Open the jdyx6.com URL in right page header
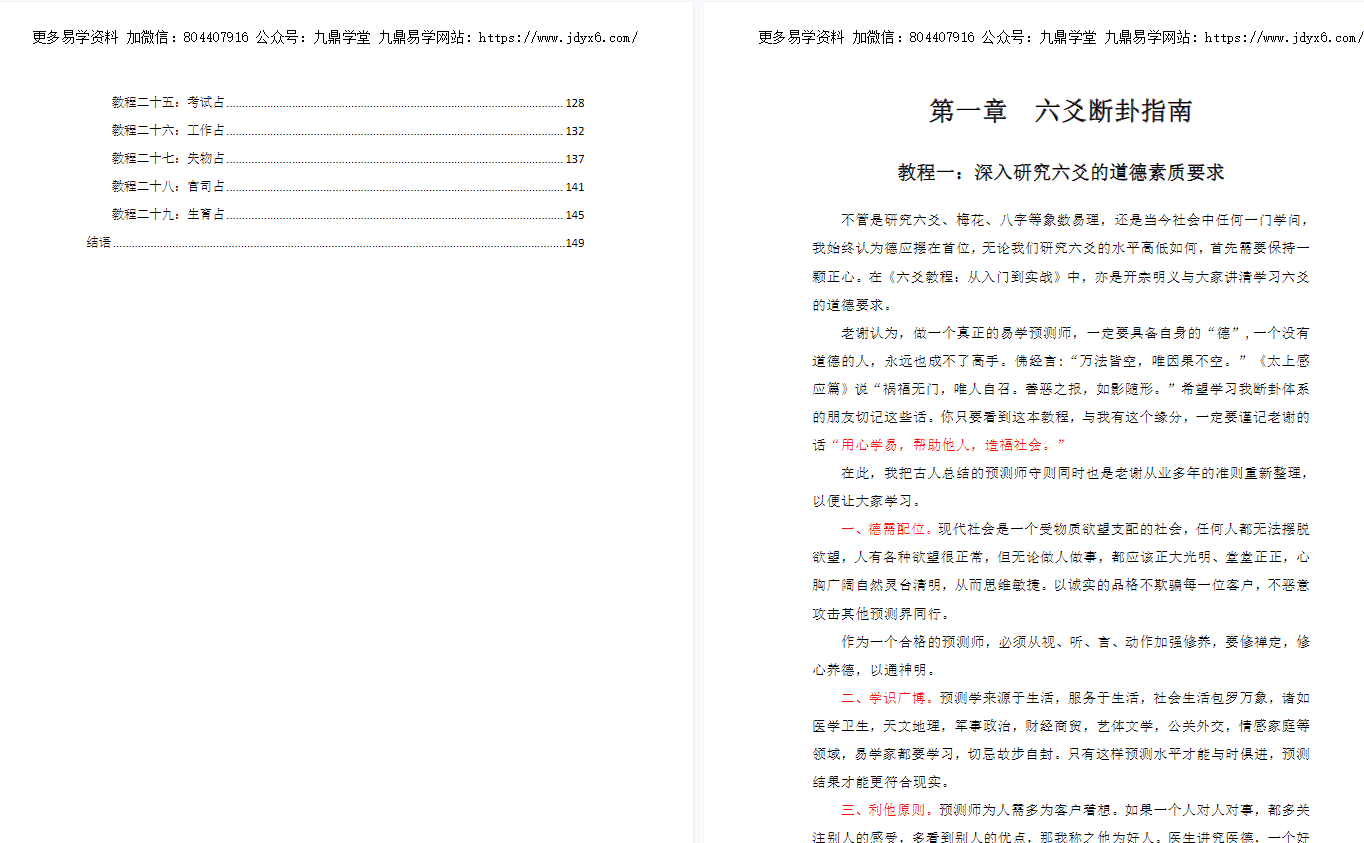The image size is (1364, 843). pyautogui.click(x=1282, y=38)
